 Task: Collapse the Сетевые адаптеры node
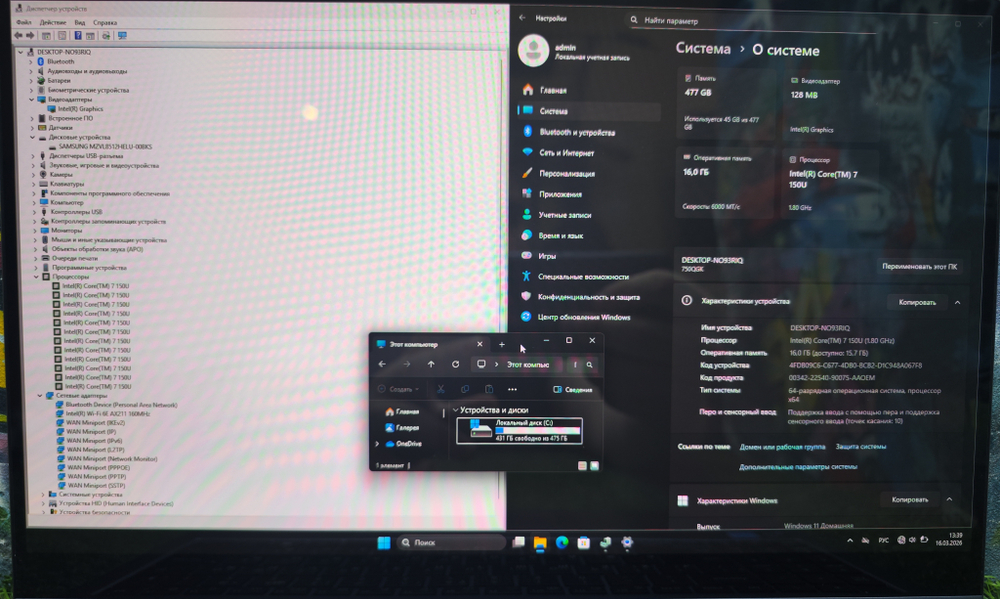(40, 396)
